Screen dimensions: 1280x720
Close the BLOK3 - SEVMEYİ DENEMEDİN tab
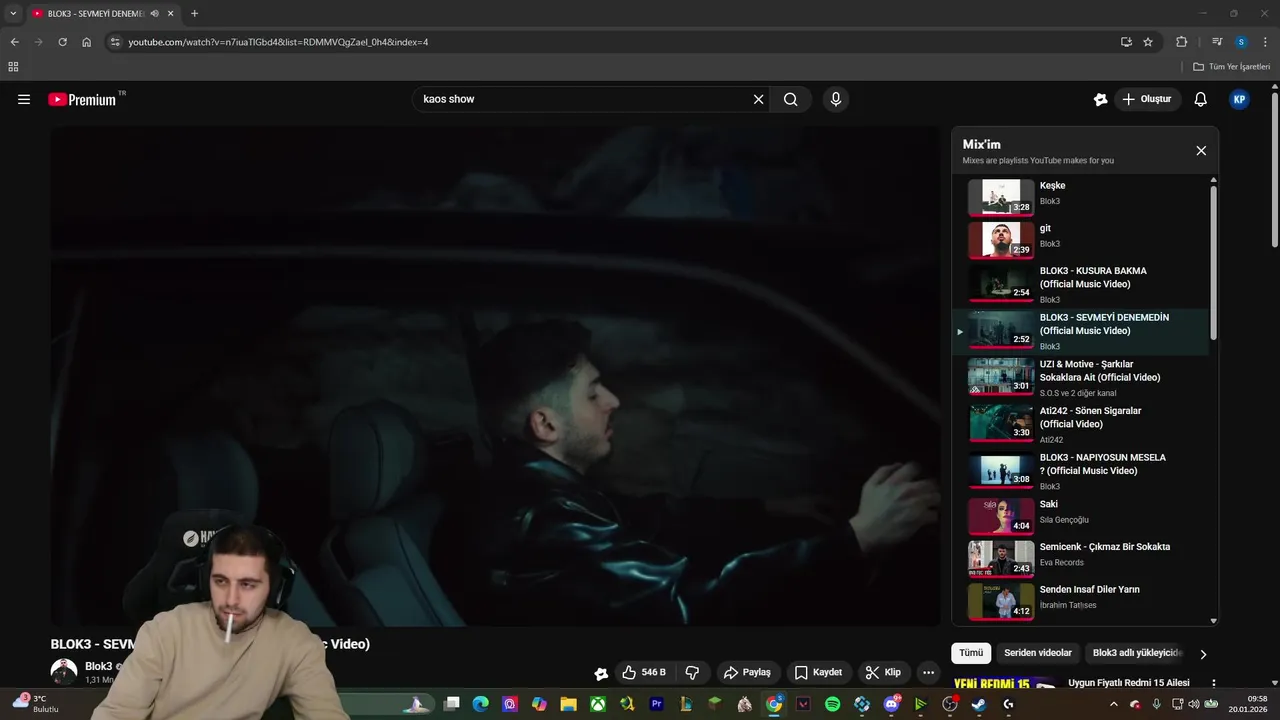click(171, 14)
